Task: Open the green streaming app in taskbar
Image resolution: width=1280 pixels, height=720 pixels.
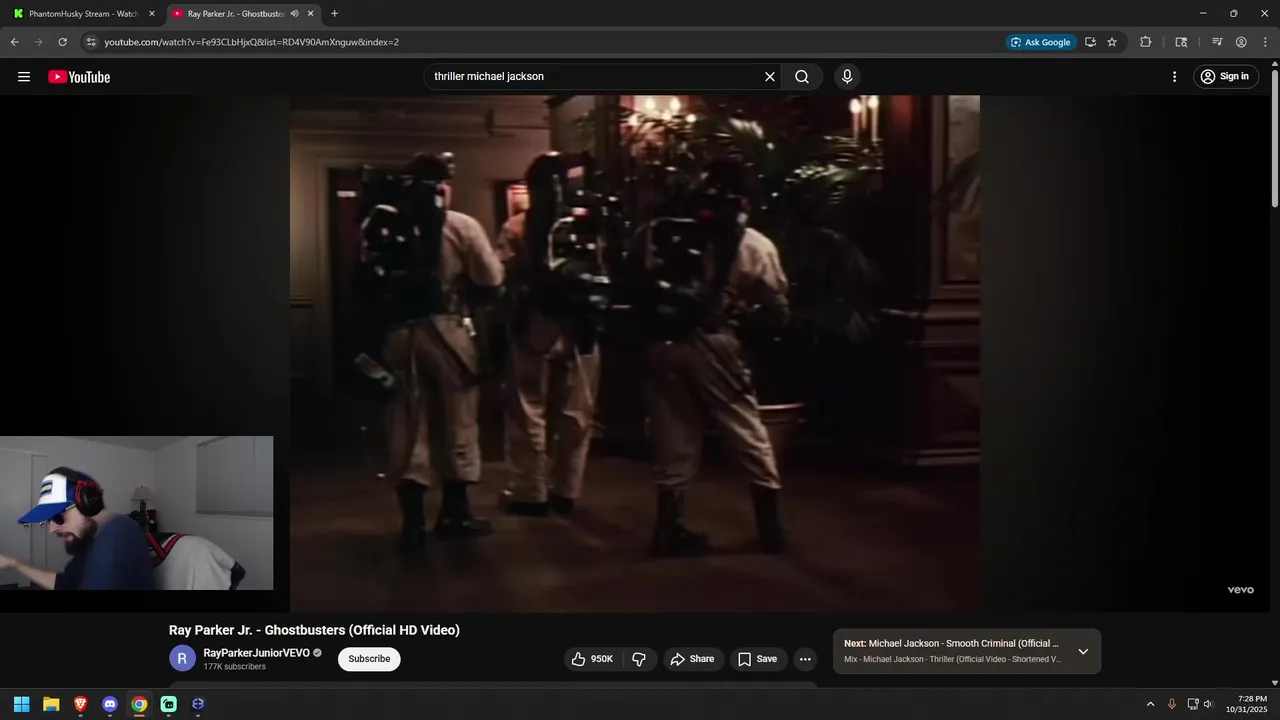Action: [169, 704]
